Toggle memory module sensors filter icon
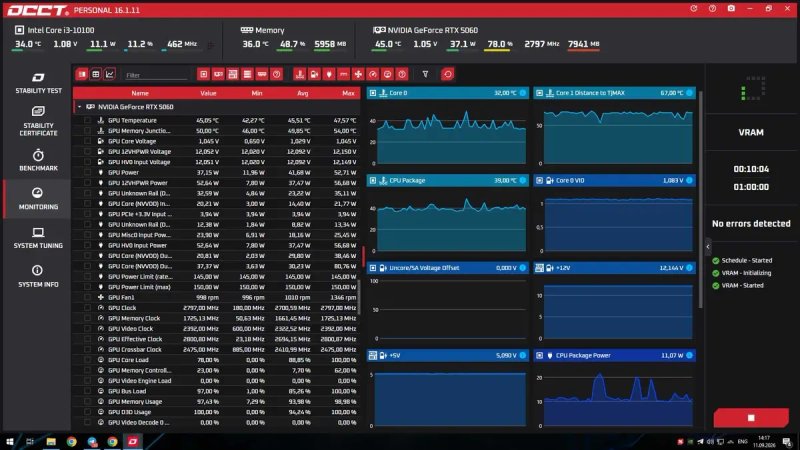The image size is (800, 450). 262,74
